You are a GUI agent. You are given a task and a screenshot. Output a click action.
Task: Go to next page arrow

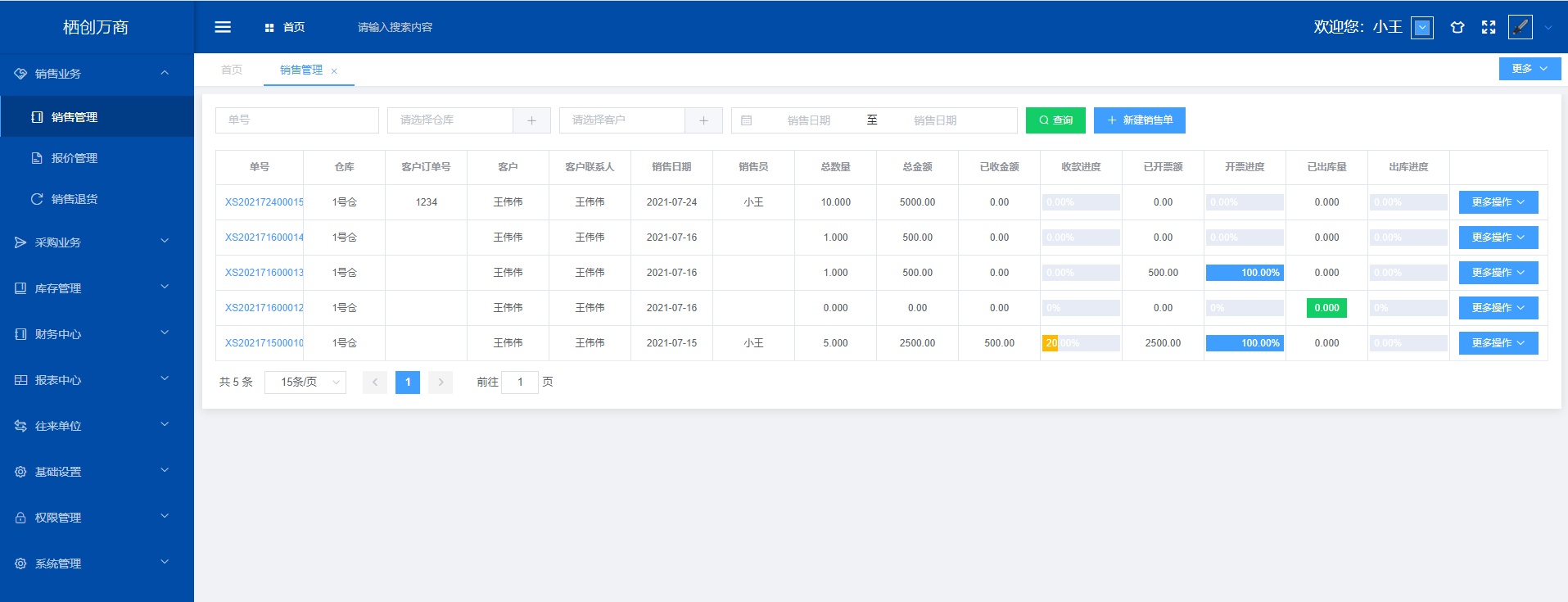[441, 382]
